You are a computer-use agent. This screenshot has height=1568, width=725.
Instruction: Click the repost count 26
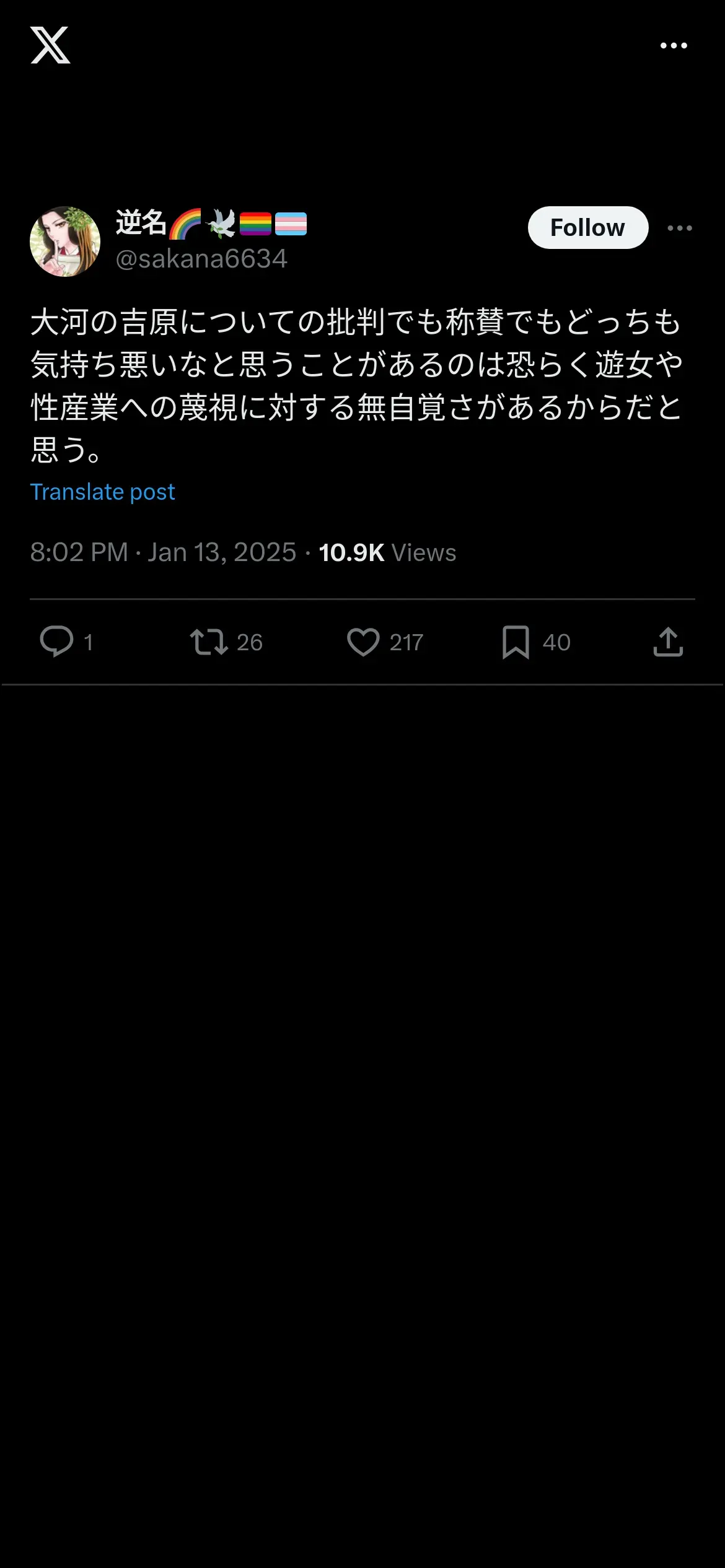(x=250, y=642)
